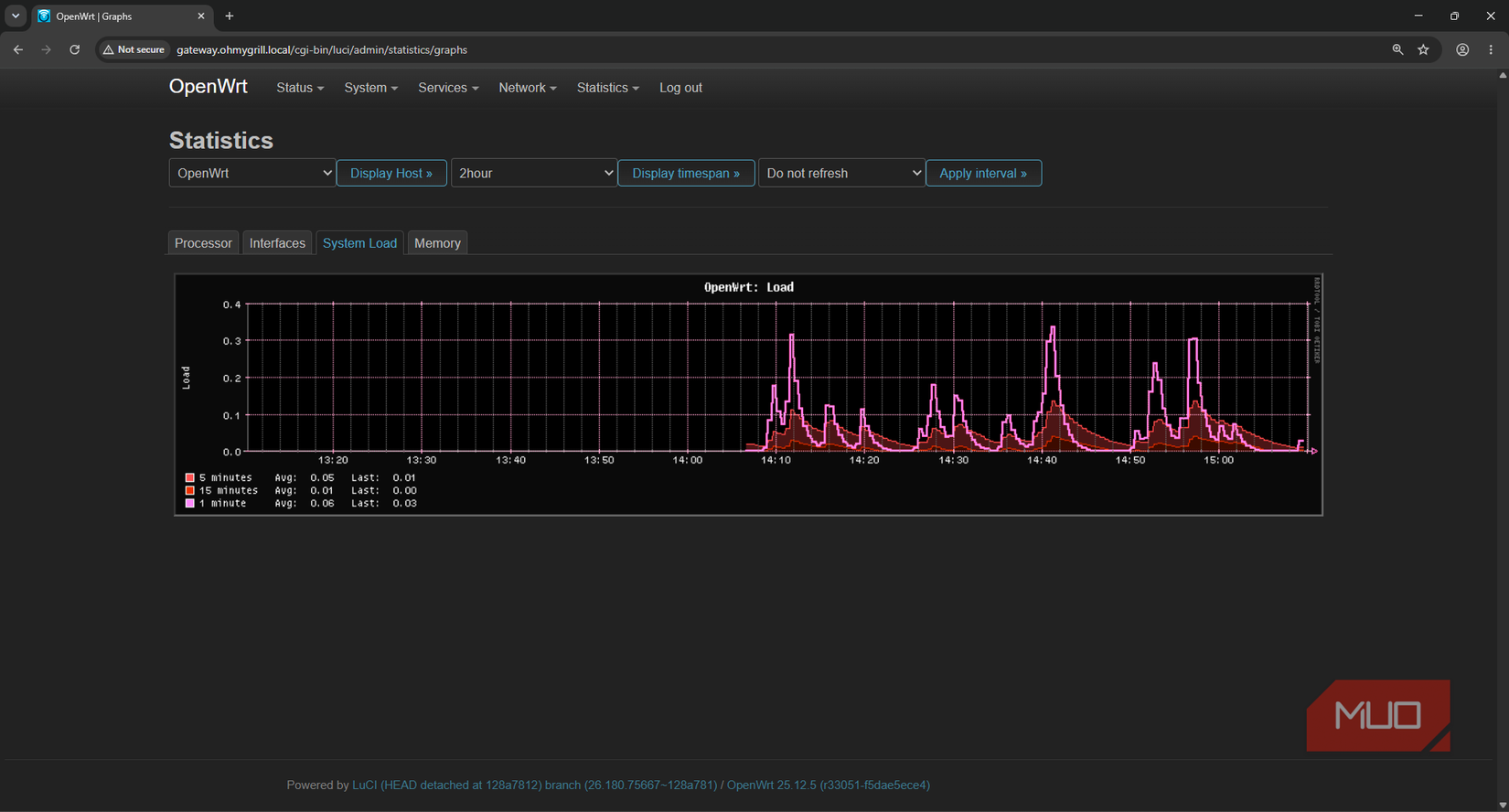Click the Display timespan button
The width and height of the screenshot is (1509, 812).
(x=686, y=173)
